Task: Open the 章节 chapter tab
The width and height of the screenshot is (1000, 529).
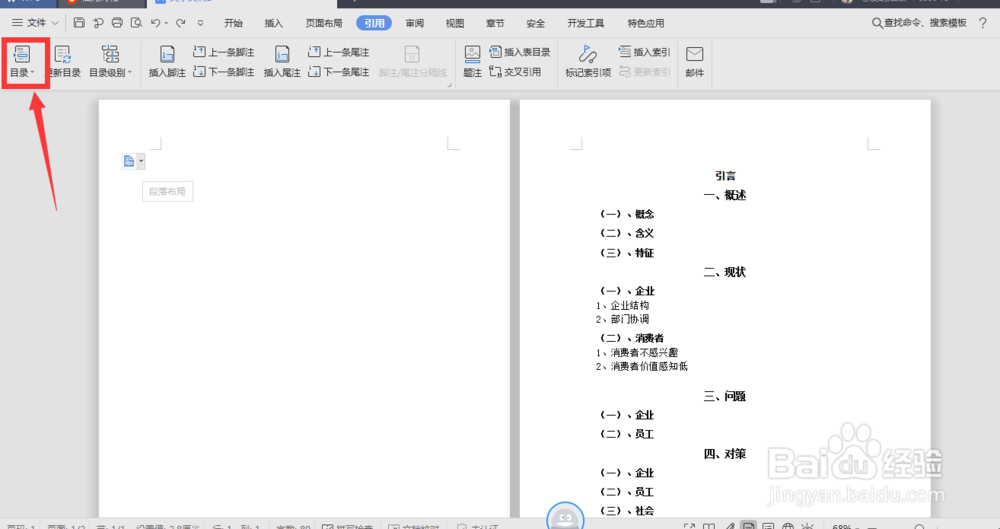Action: pos(495,23)
